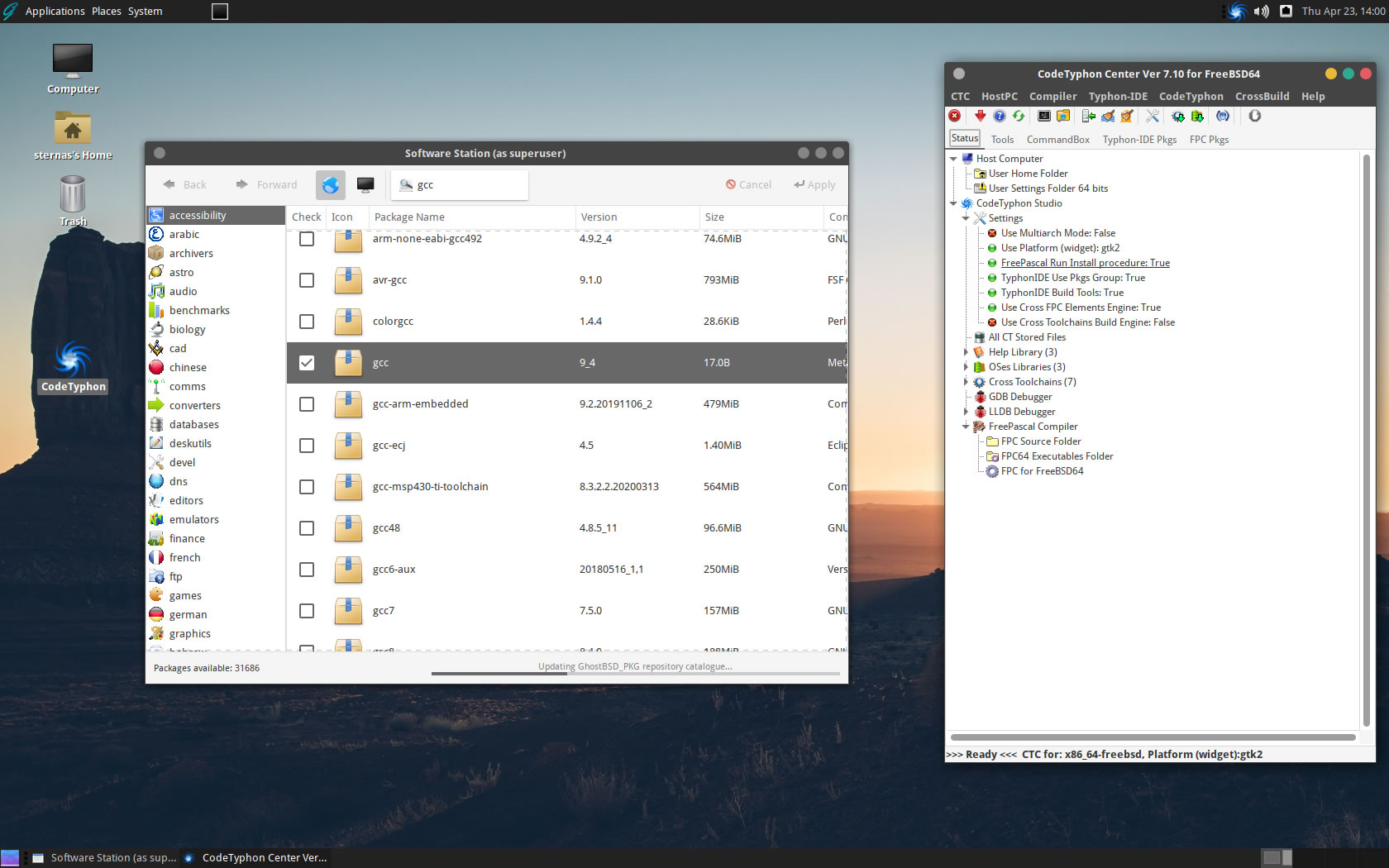
Task: Click Cancel button in Software Station
Action: click(749, 185)
